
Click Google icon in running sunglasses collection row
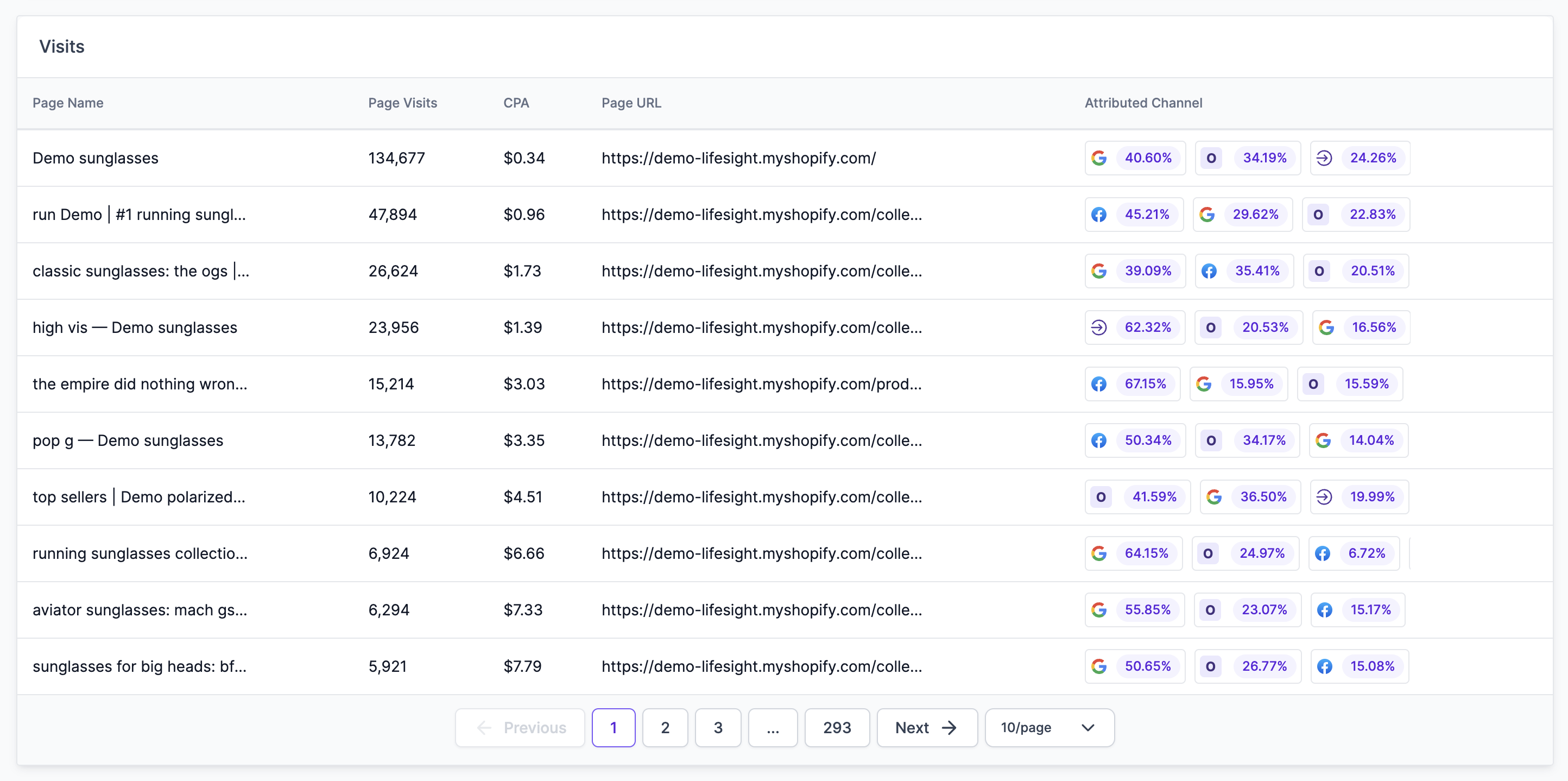point(1099,553)
